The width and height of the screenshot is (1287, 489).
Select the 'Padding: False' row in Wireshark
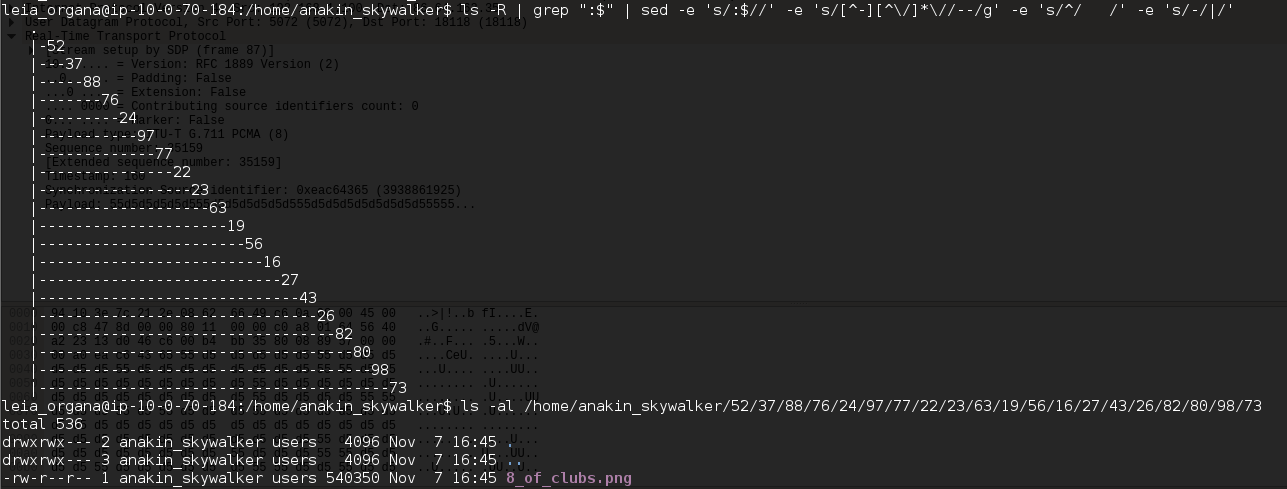pos(138,78)
